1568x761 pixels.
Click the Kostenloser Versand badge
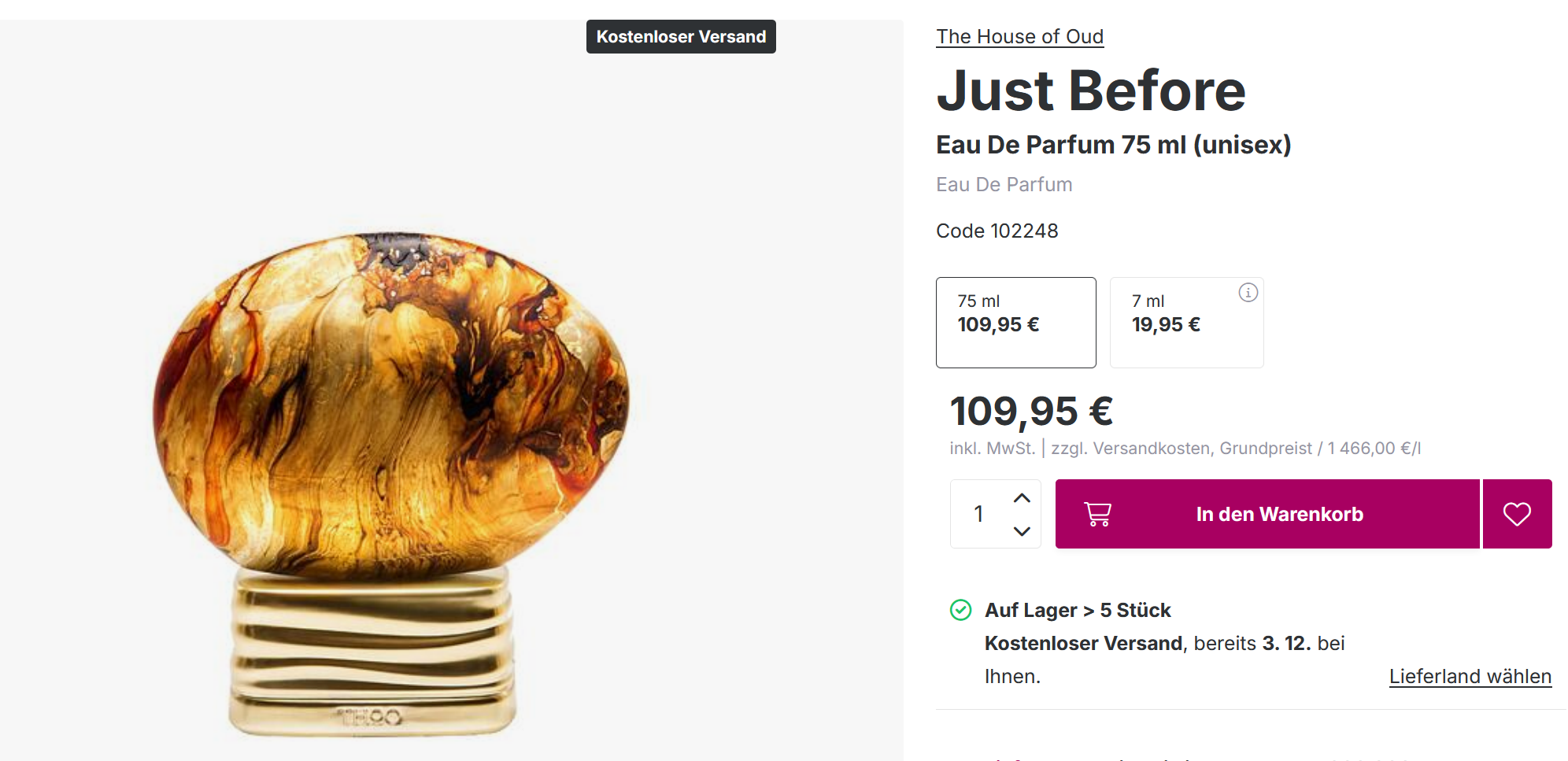coord(681,37)
